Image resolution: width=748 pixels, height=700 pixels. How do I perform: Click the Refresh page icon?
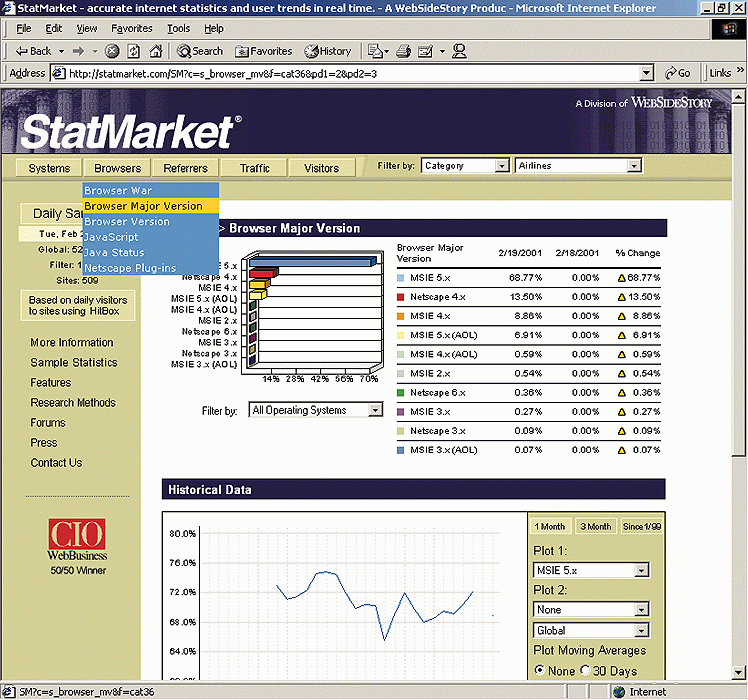point(134,51)
